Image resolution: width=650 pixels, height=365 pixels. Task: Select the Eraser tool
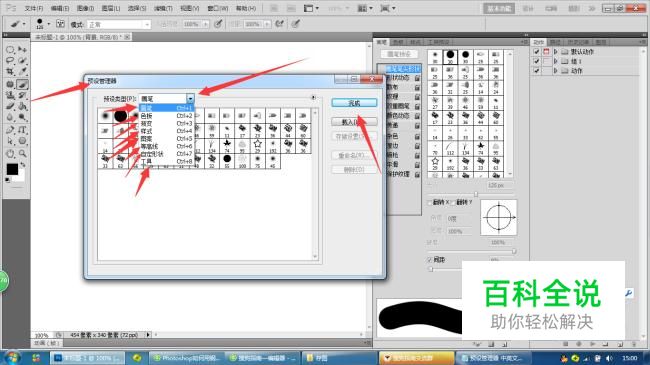10,107
